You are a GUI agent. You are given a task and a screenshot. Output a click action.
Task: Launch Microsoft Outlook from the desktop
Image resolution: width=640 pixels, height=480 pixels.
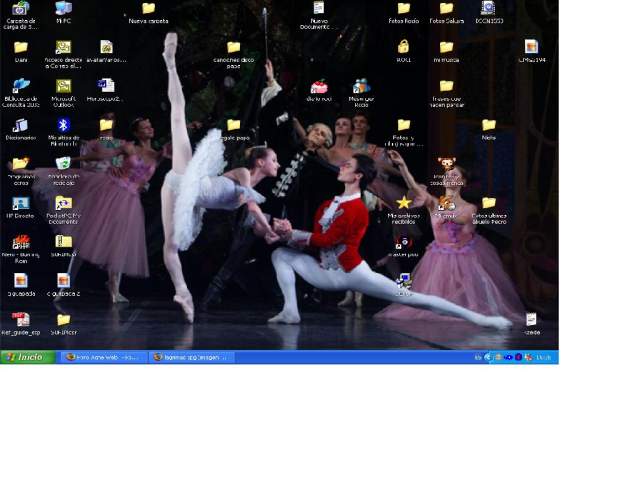click(63, 86)
